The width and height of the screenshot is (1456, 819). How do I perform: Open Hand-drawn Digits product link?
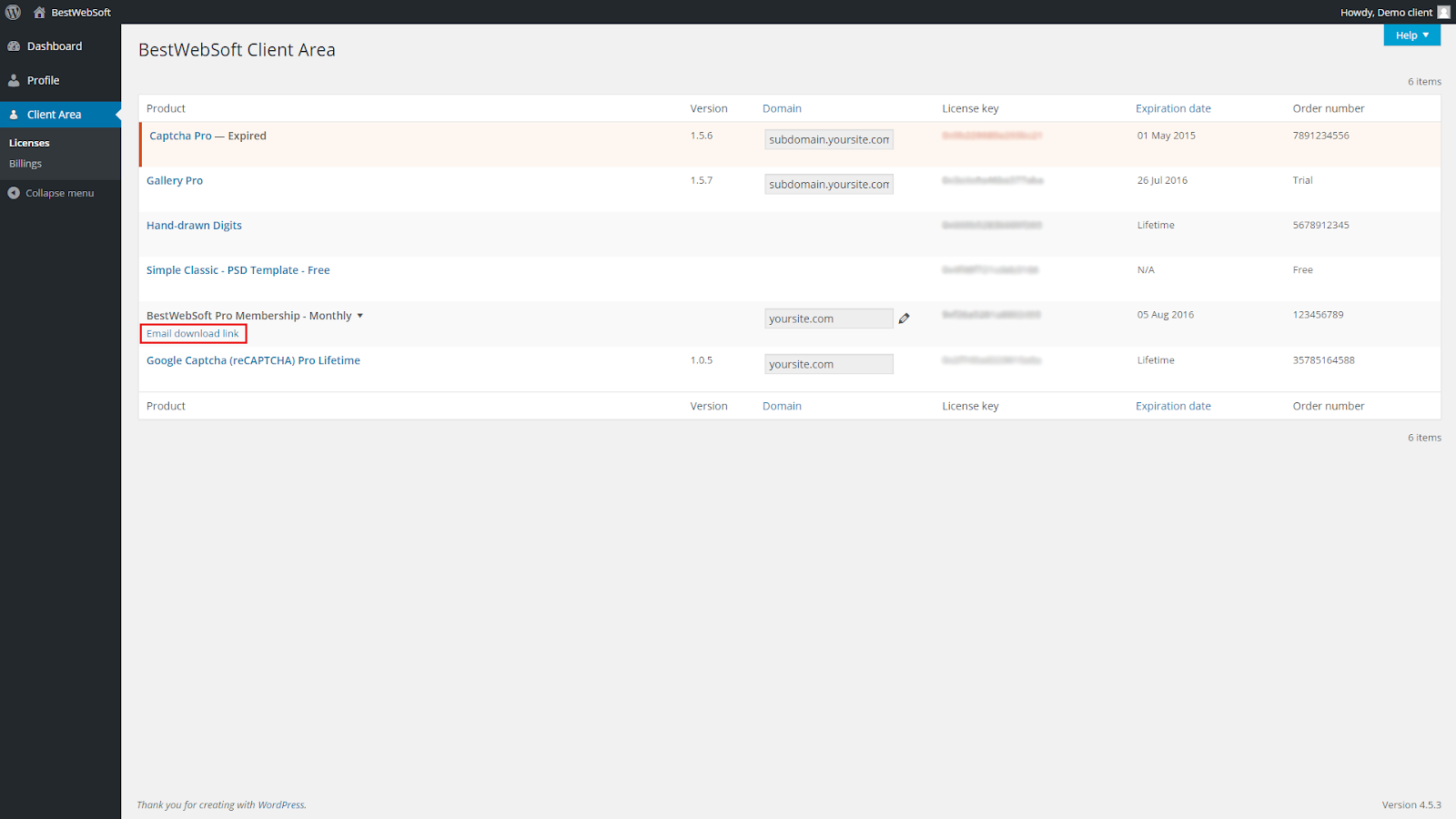coord(194,226)
